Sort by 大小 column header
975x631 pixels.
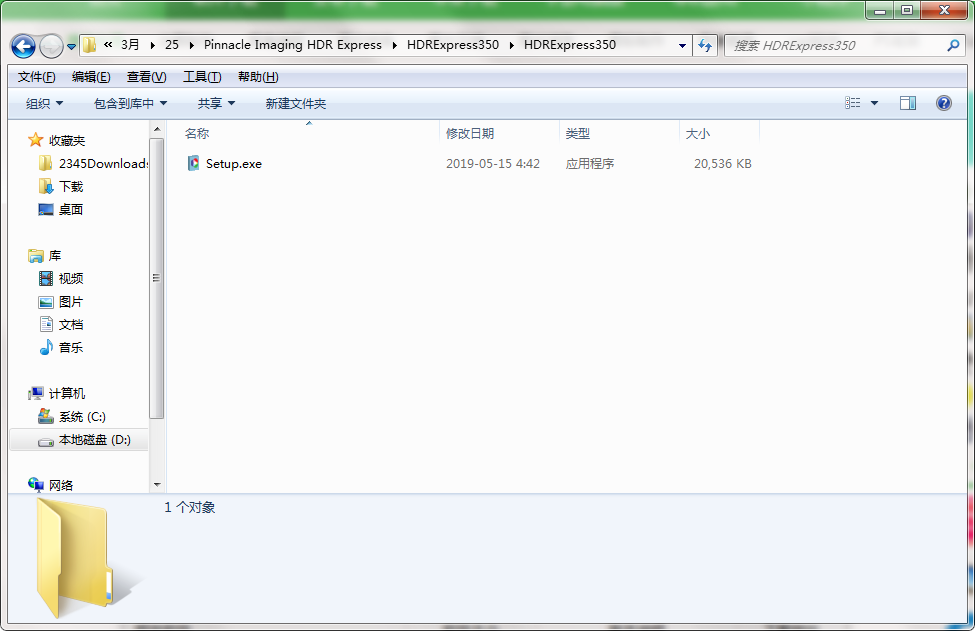[719, 133]
